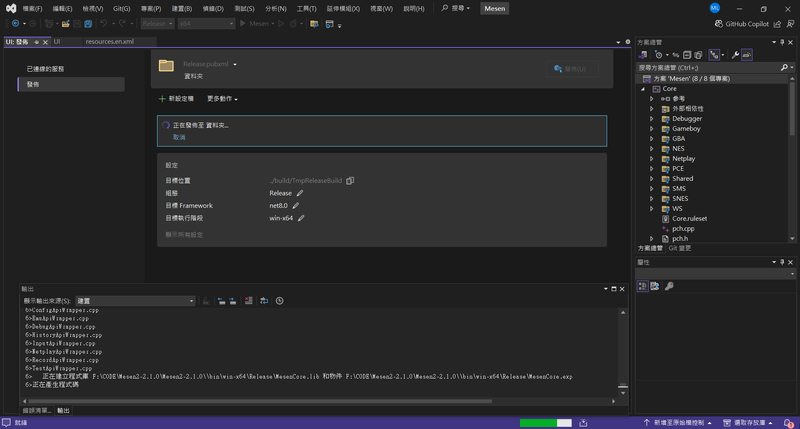The image size is (800, 429).
Task: Toggle preview selected items in Solution Explorer
Action: (747, 55)
